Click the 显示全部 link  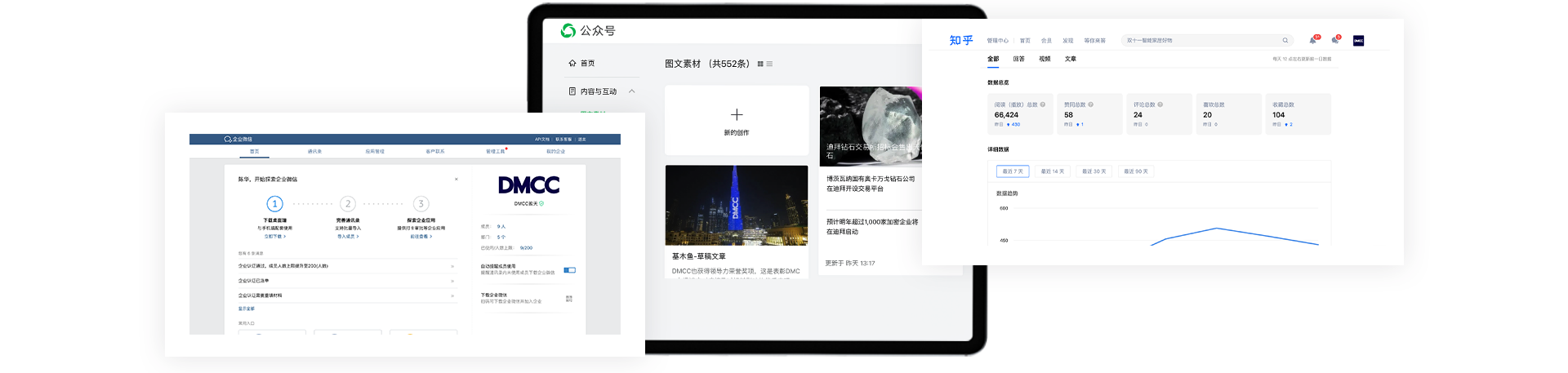[246, 309]
